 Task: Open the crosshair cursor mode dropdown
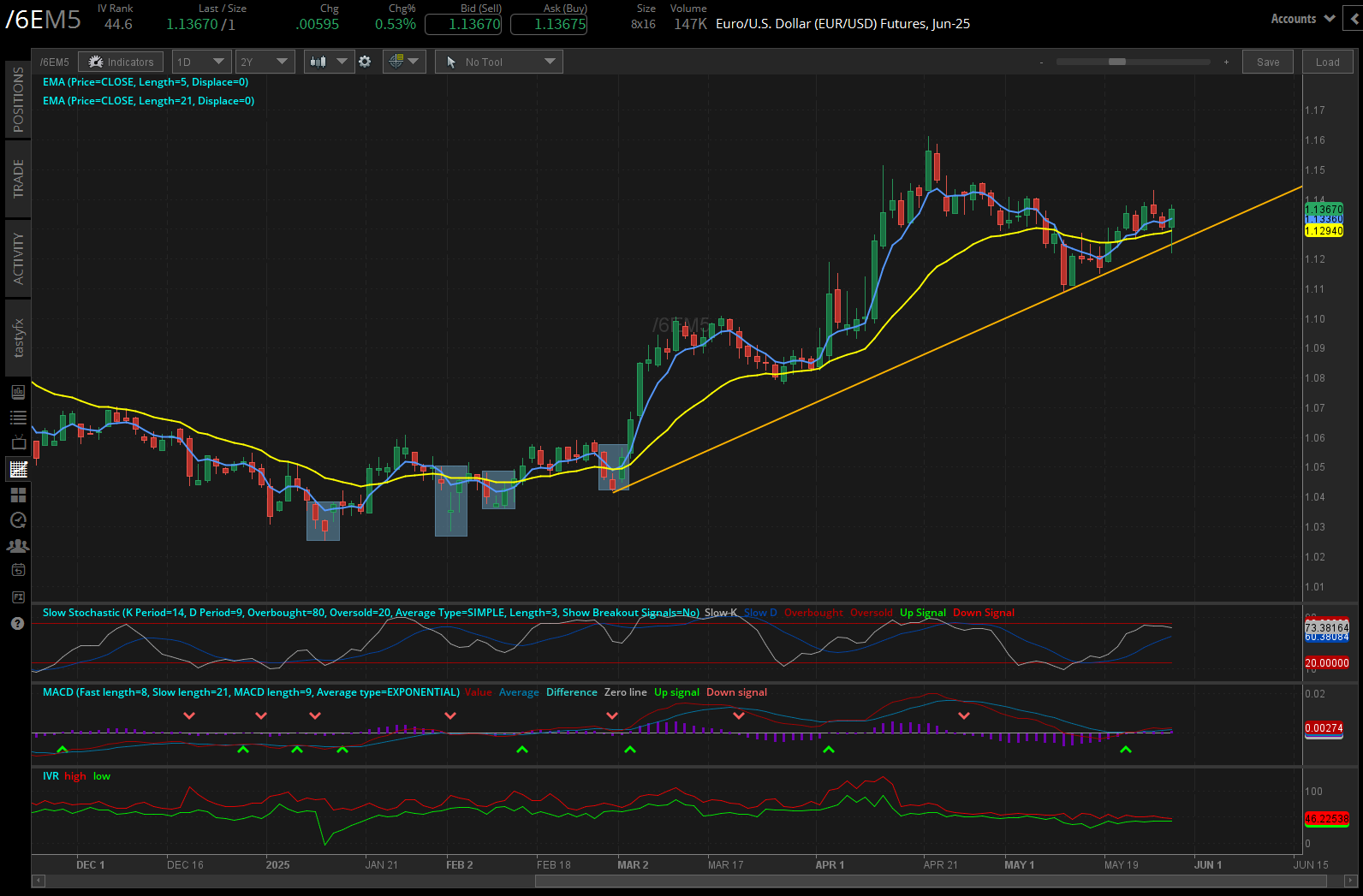click(x=403, y=62)
